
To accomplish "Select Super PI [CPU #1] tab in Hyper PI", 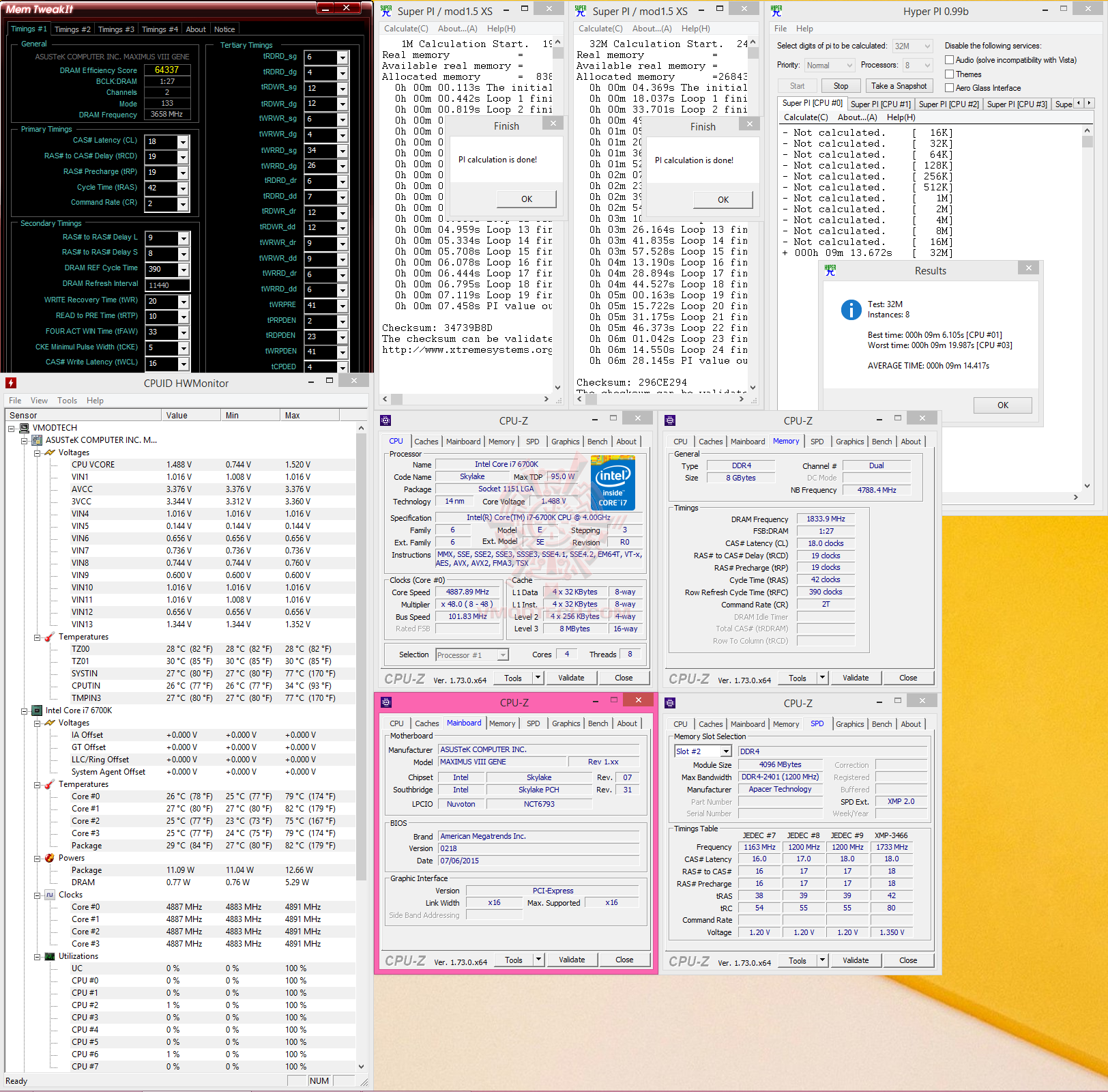I will pyautogui.click(x=880, y=104).
